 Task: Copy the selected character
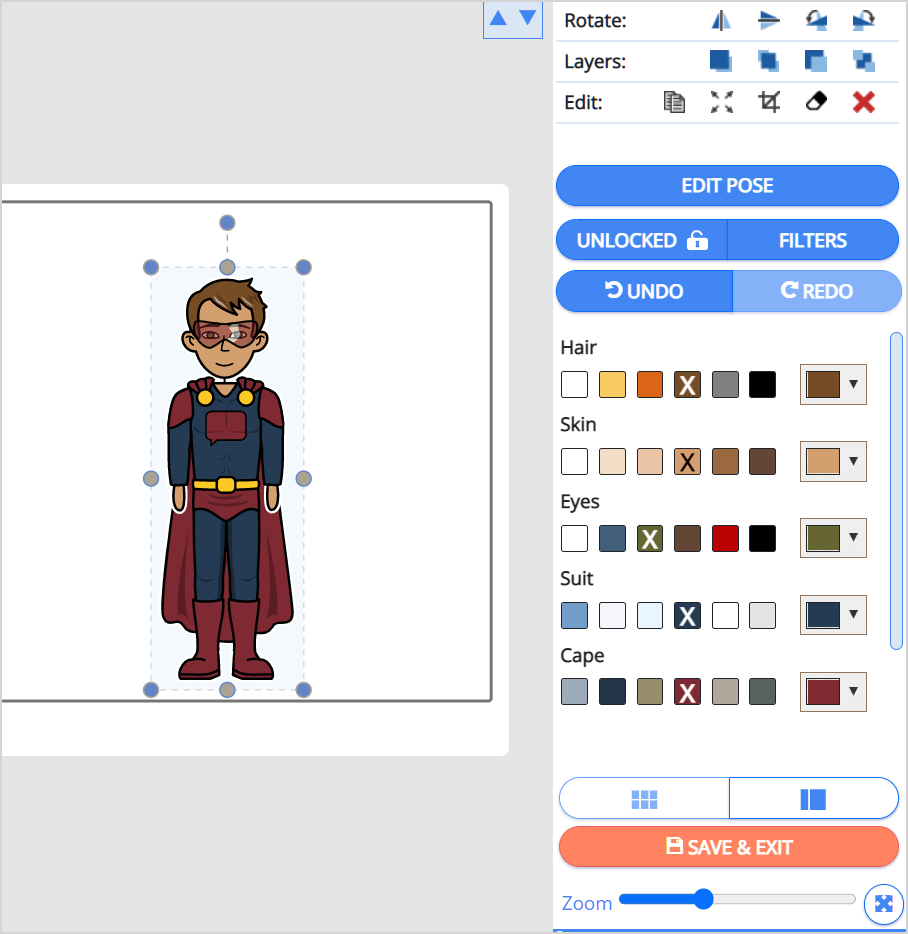(x=674, y=102)
